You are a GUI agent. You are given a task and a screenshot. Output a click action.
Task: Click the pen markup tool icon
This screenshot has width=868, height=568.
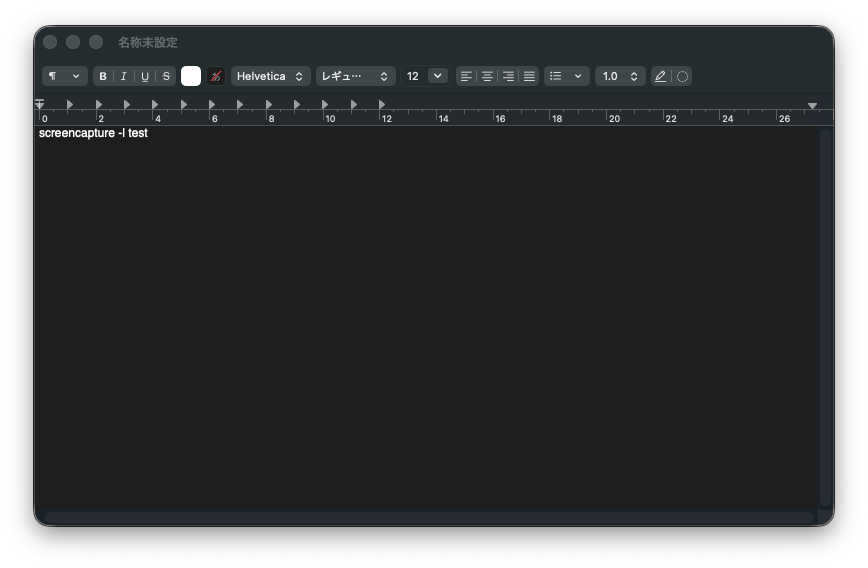click(660, 76)
